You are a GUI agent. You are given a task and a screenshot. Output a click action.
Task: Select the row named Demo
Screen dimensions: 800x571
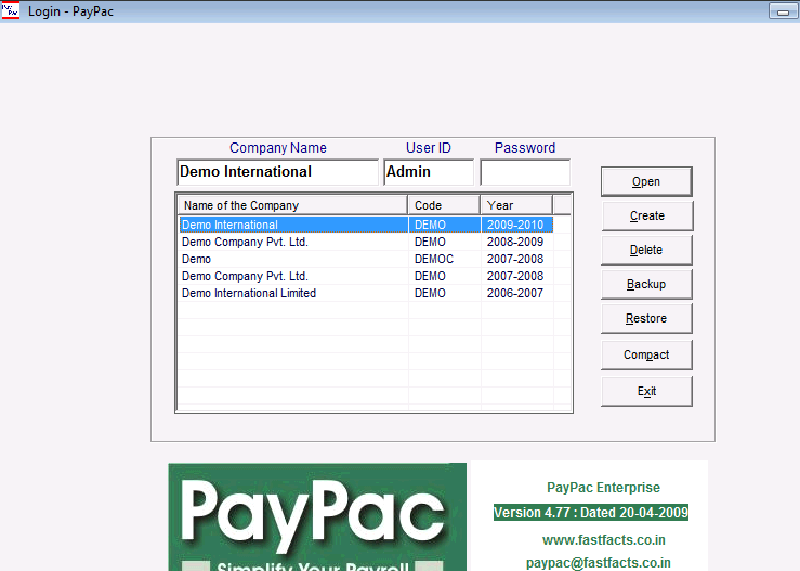click(366, 259)
